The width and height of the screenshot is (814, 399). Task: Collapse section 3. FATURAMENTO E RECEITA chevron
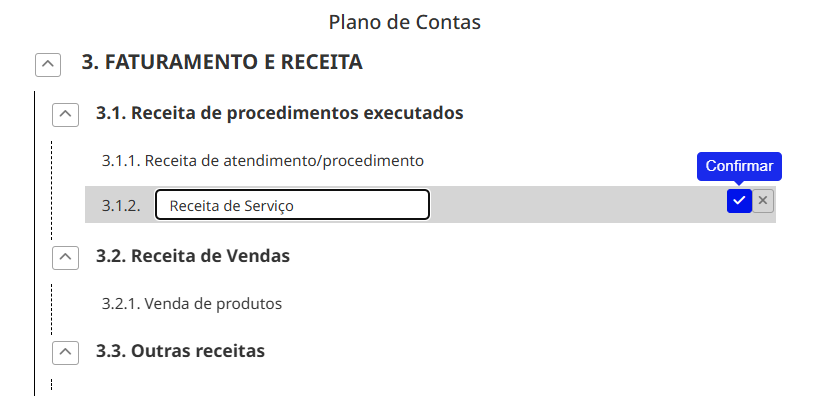[x=48, y=64]
